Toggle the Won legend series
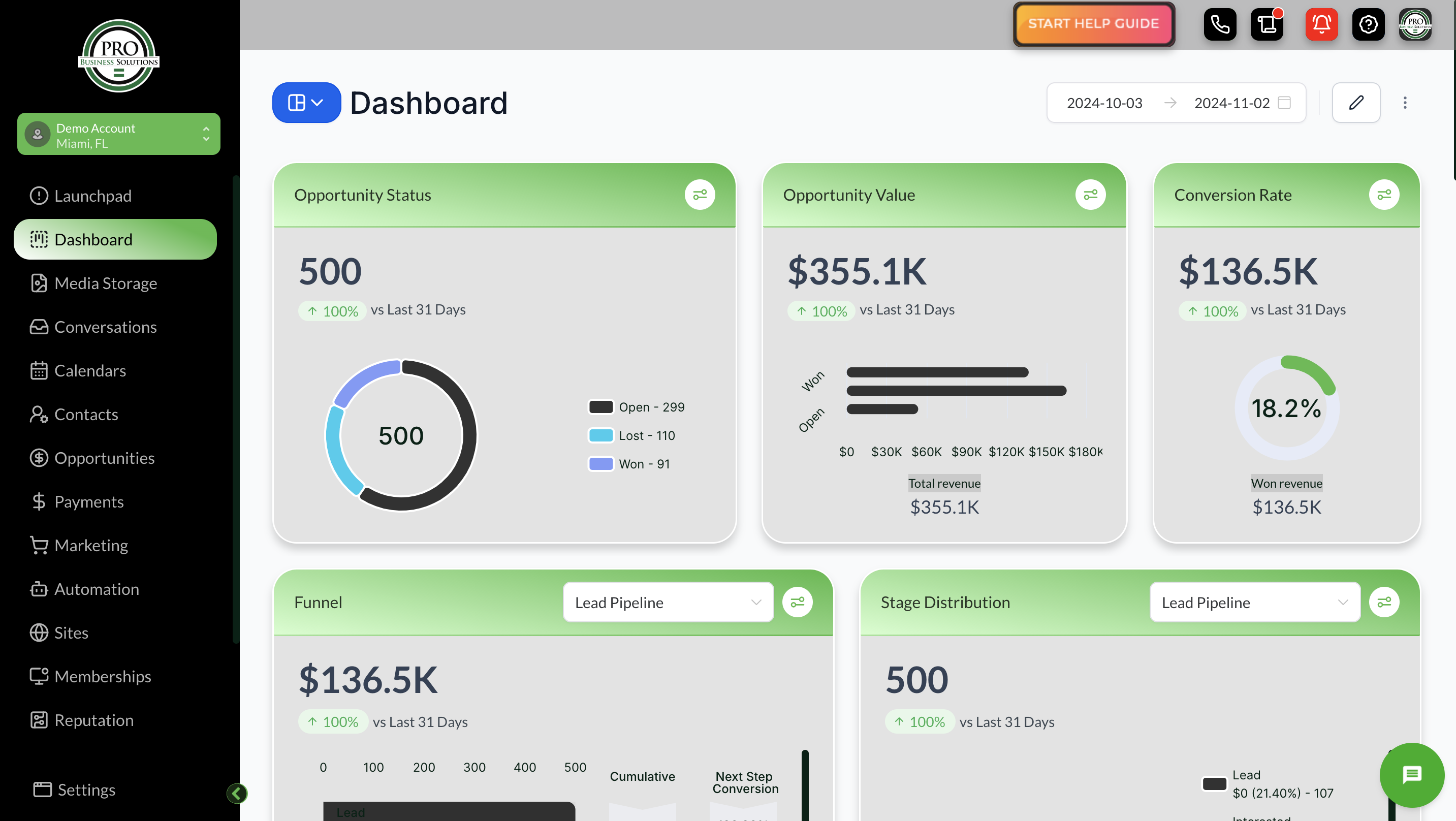The width and height of the screenshot is (1456, 821). pyautogui.click(x=629, y=464)
